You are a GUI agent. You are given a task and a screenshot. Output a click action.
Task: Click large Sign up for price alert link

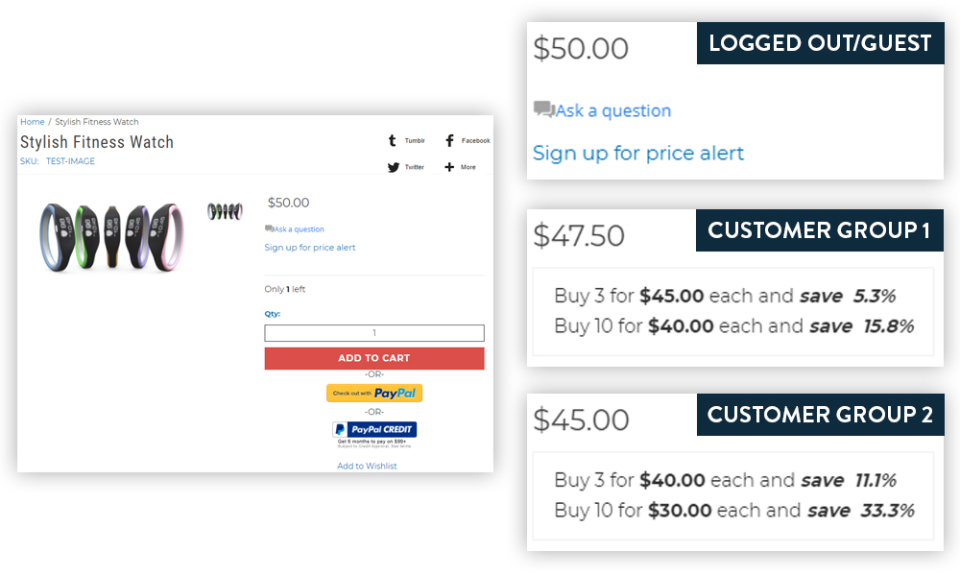(638, 153)
